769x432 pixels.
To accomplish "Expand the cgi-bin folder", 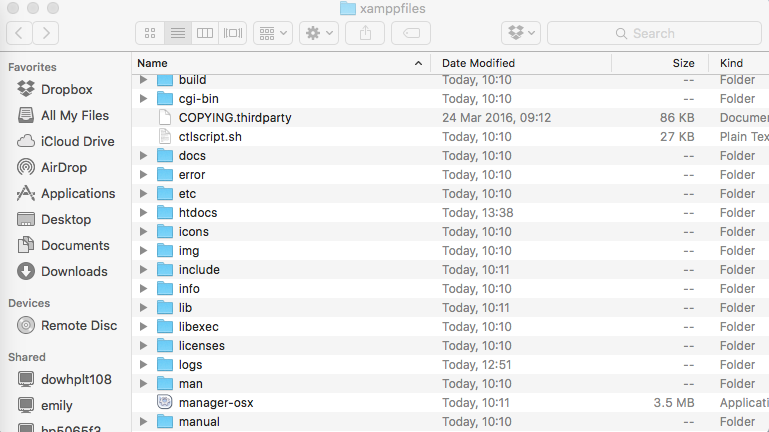I will pyautogui.click(x=143, y=99).
